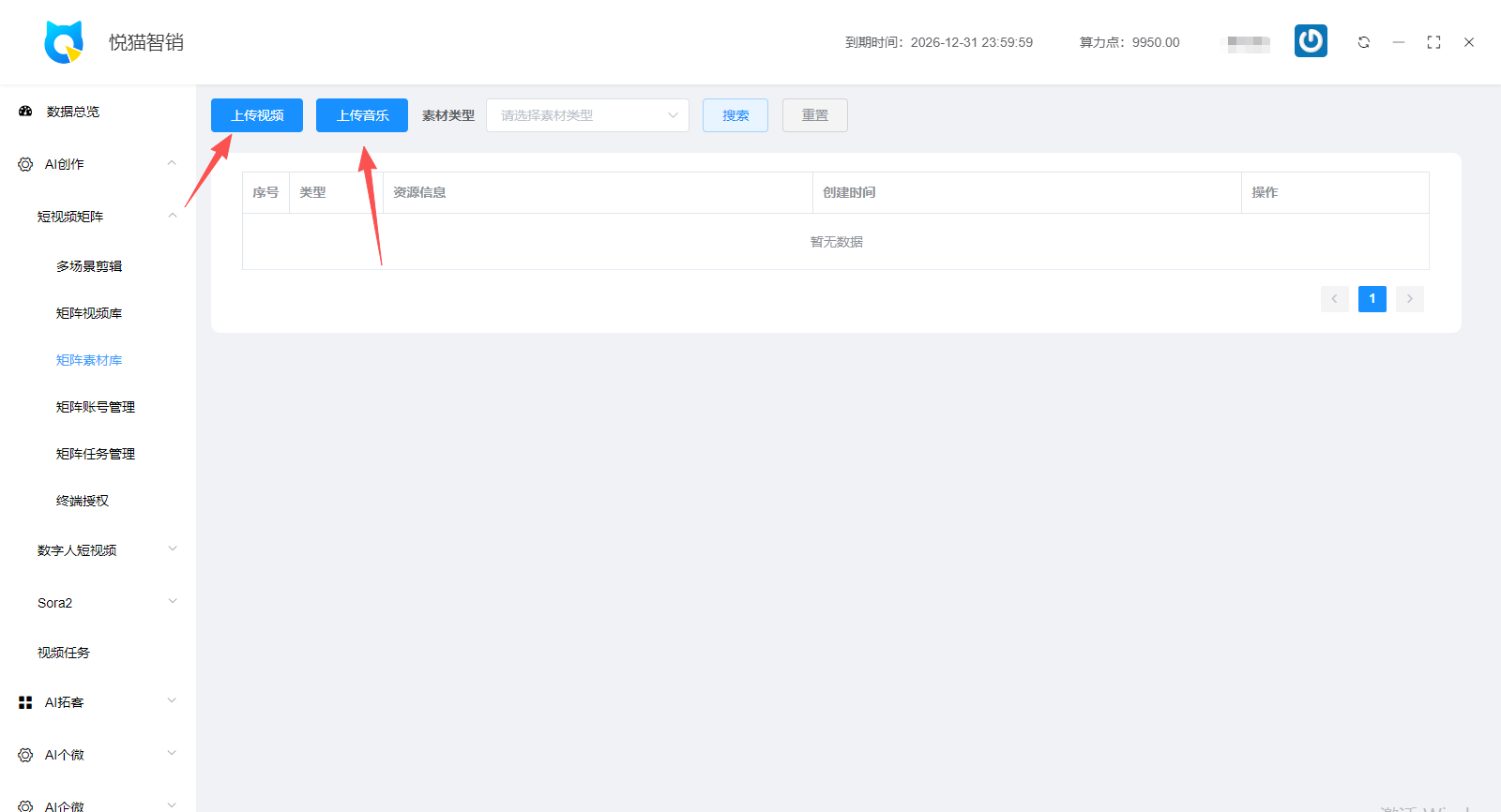
Task: Click the 悦猫智销 cat logo
Action: 64,42
